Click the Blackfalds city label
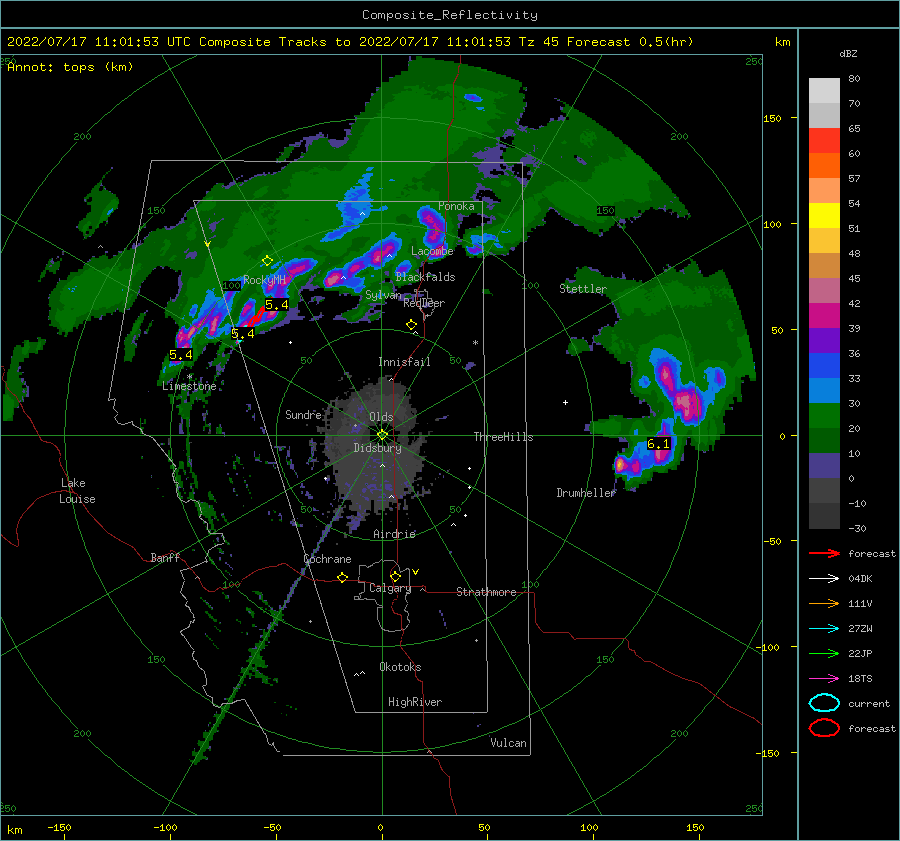The height and width of the screenshot is (841, 900). click(x=425, y=277)
